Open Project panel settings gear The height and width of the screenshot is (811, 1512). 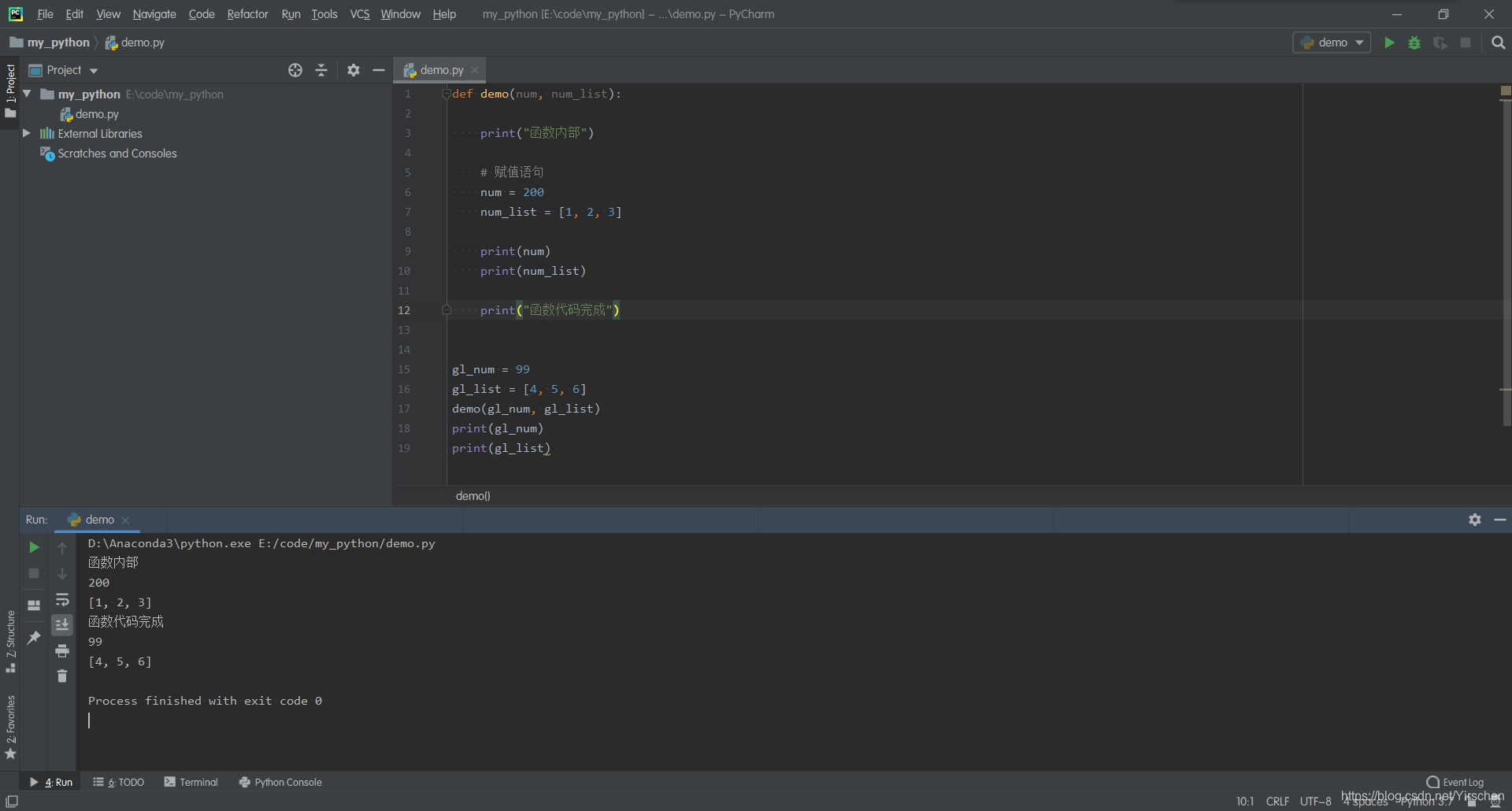pyautogui.click(x=354, y=70)
